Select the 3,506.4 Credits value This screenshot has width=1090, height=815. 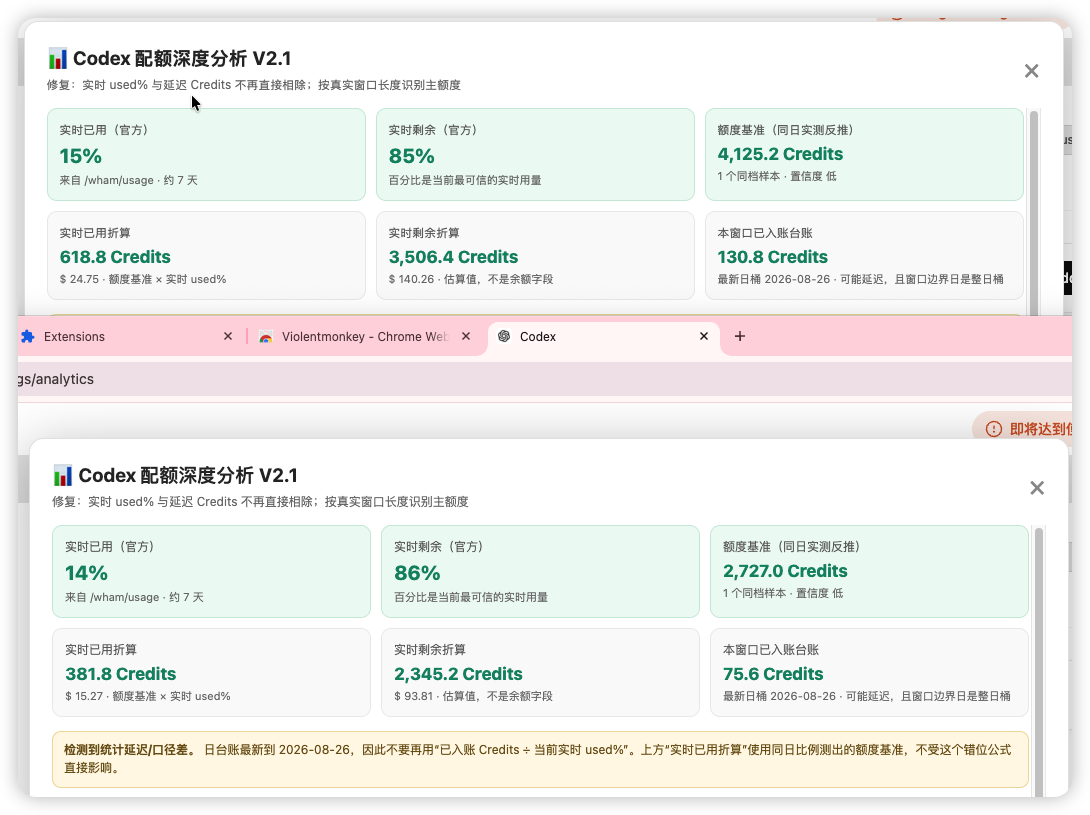453,257
